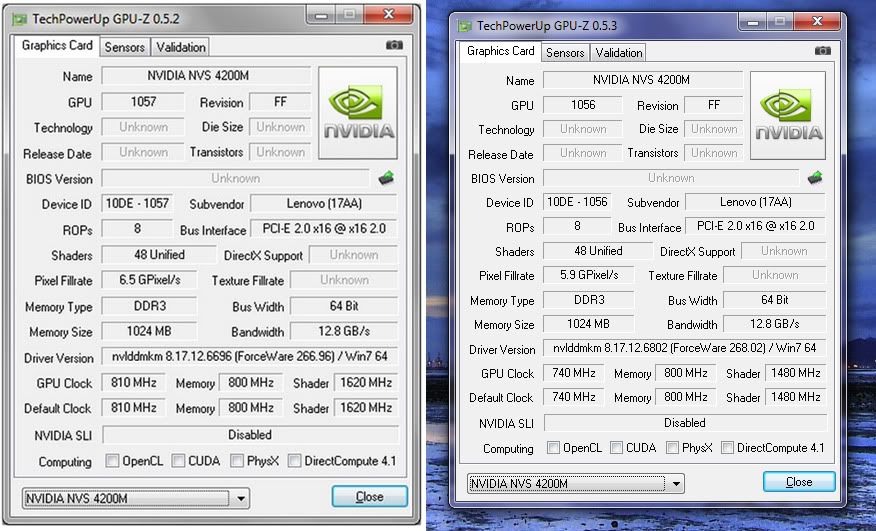The image size is (876, 531).
Task: Click Subvendor Lenovo (17AA) field in GPU-Z 0.5.3
Action: coord(755,202)
